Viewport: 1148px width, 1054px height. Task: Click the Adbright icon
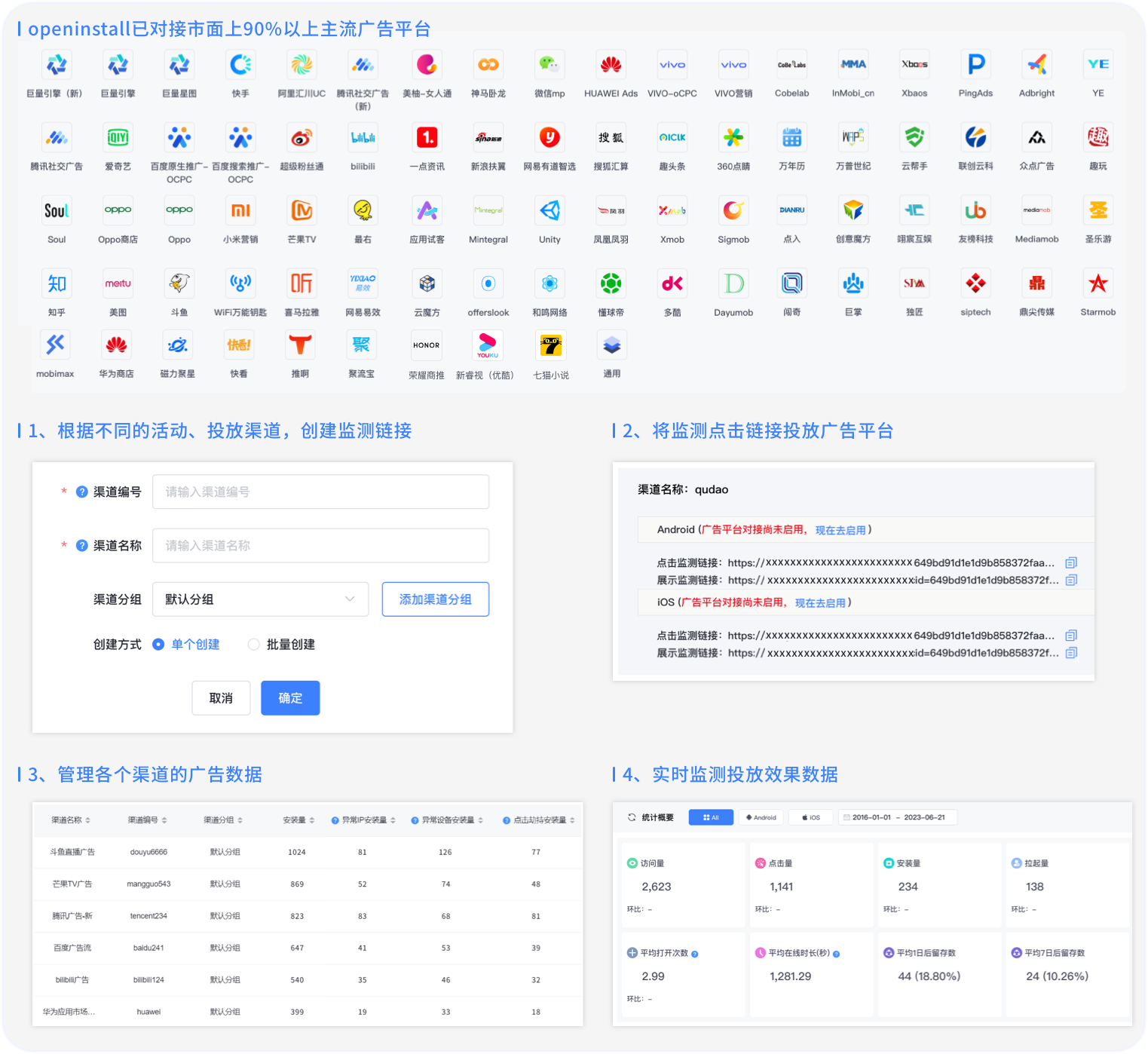pos(1037,65)
